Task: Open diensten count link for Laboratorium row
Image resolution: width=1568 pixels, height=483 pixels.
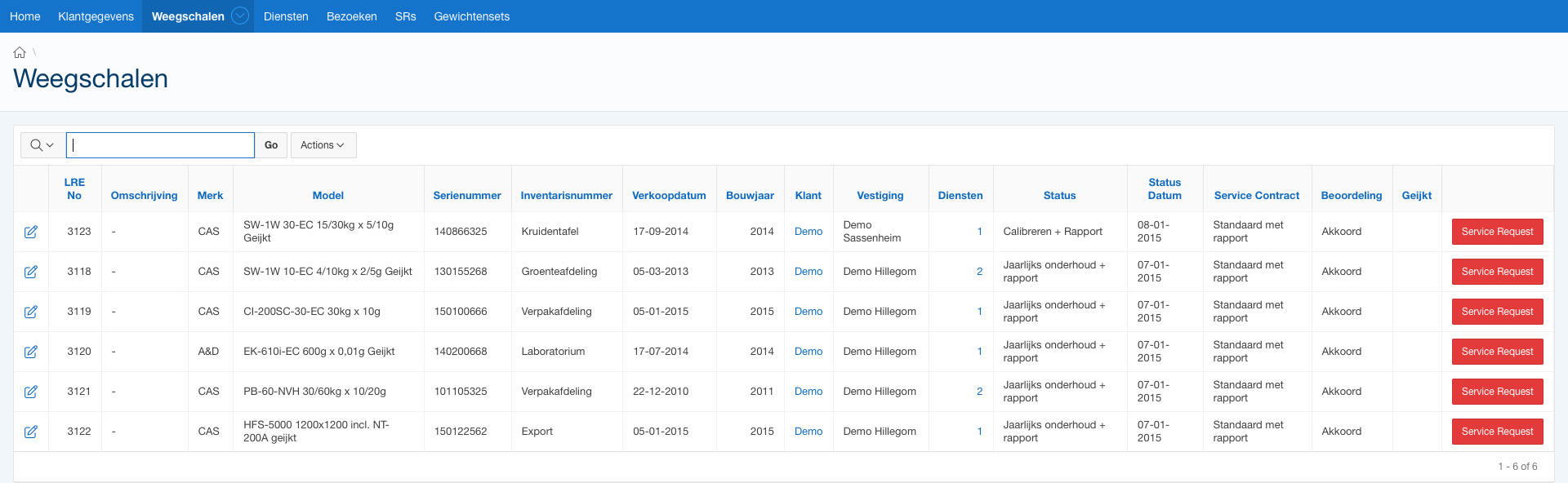Action: (979, 352)
